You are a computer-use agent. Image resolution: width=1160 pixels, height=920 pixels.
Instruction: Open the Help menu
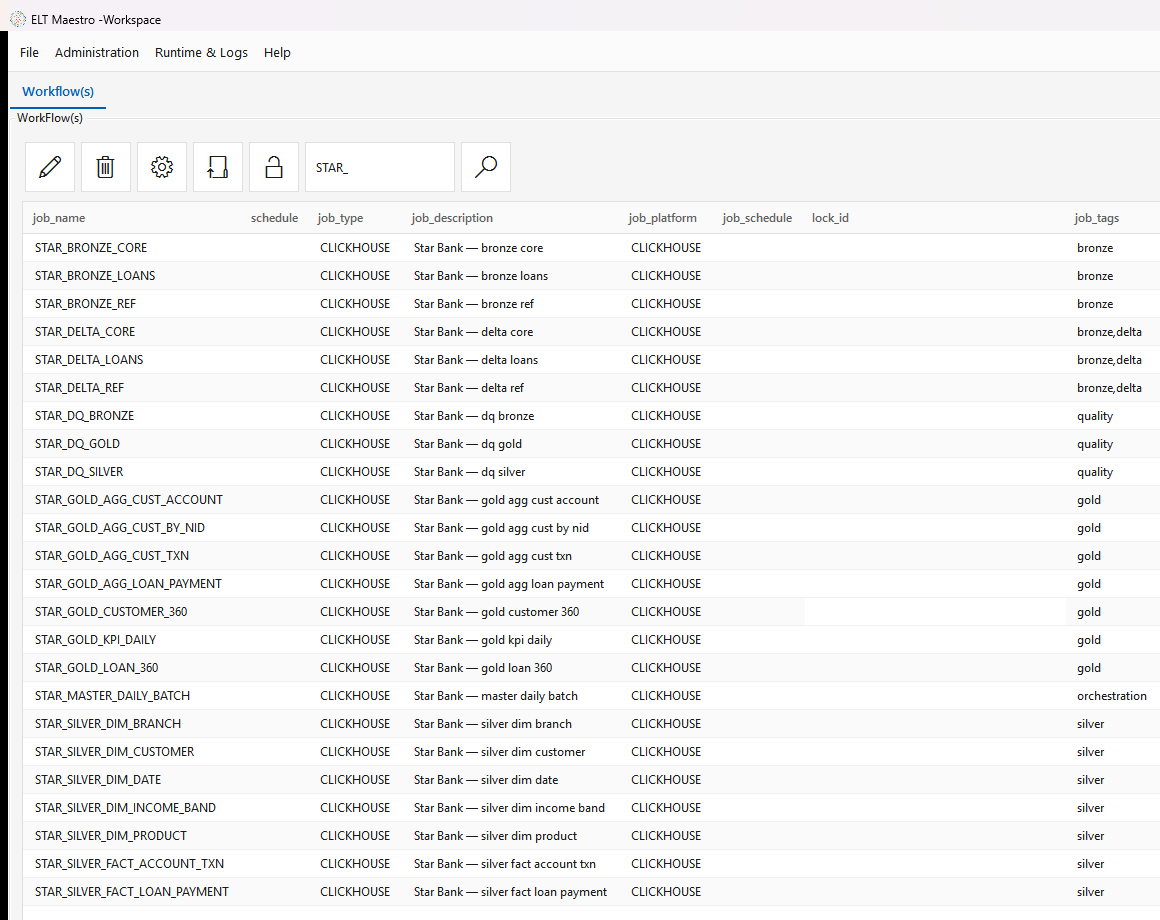(277, 53)
